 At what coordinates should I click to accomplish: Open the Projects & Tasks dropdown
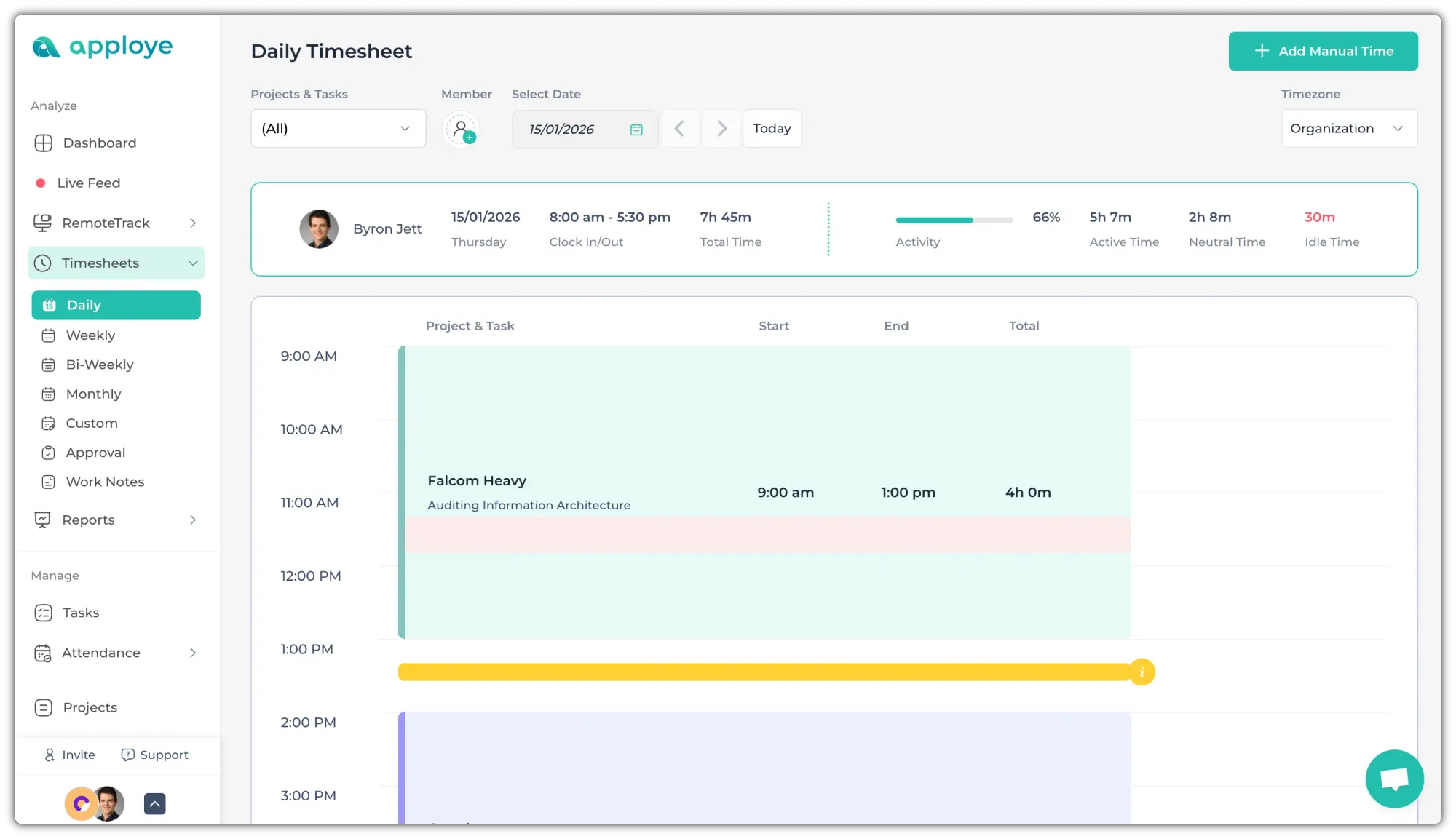(338, 129)
